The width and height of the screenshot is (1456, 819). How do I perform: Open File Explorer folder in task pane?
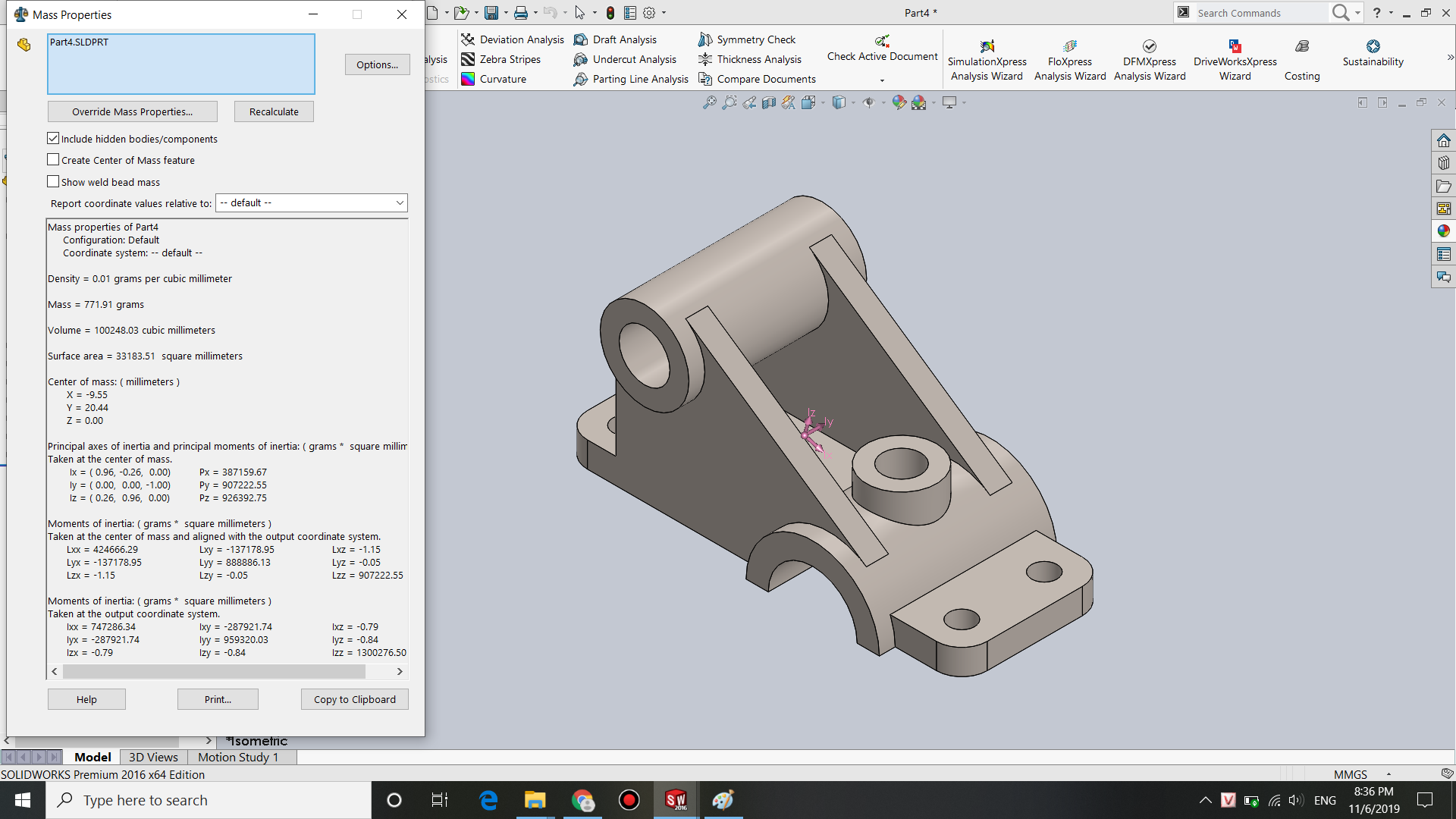1444,186
